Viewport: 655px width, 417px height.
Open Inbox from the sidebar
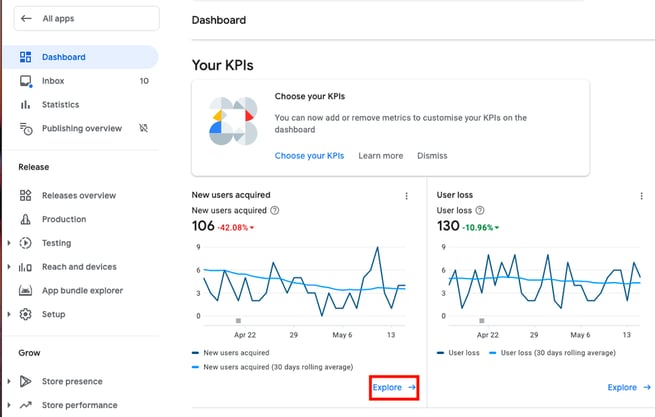click(53, 81)
